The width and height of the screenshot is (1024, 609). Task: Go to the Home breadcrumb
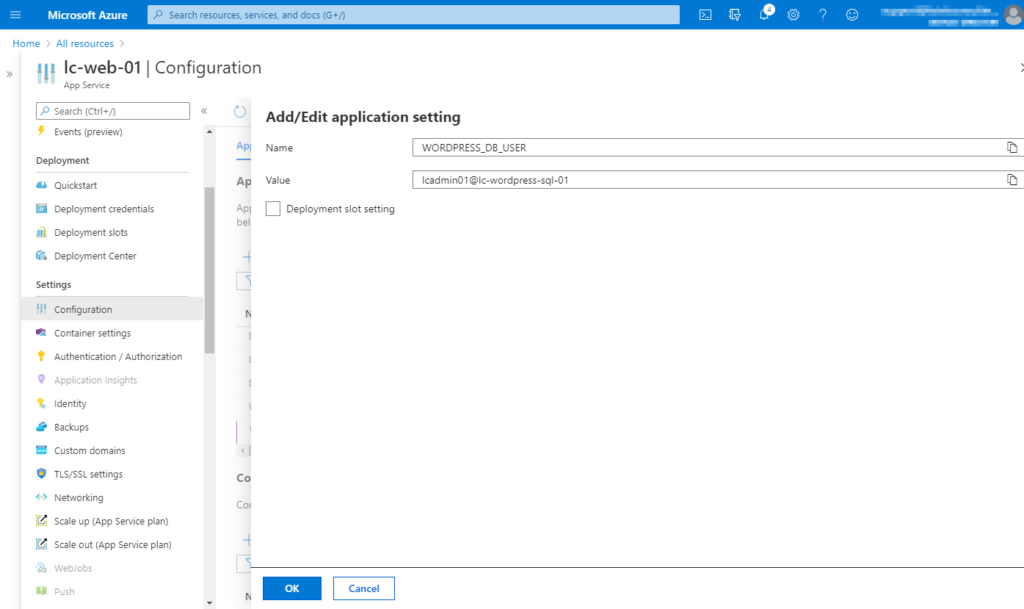click(26, 43)
